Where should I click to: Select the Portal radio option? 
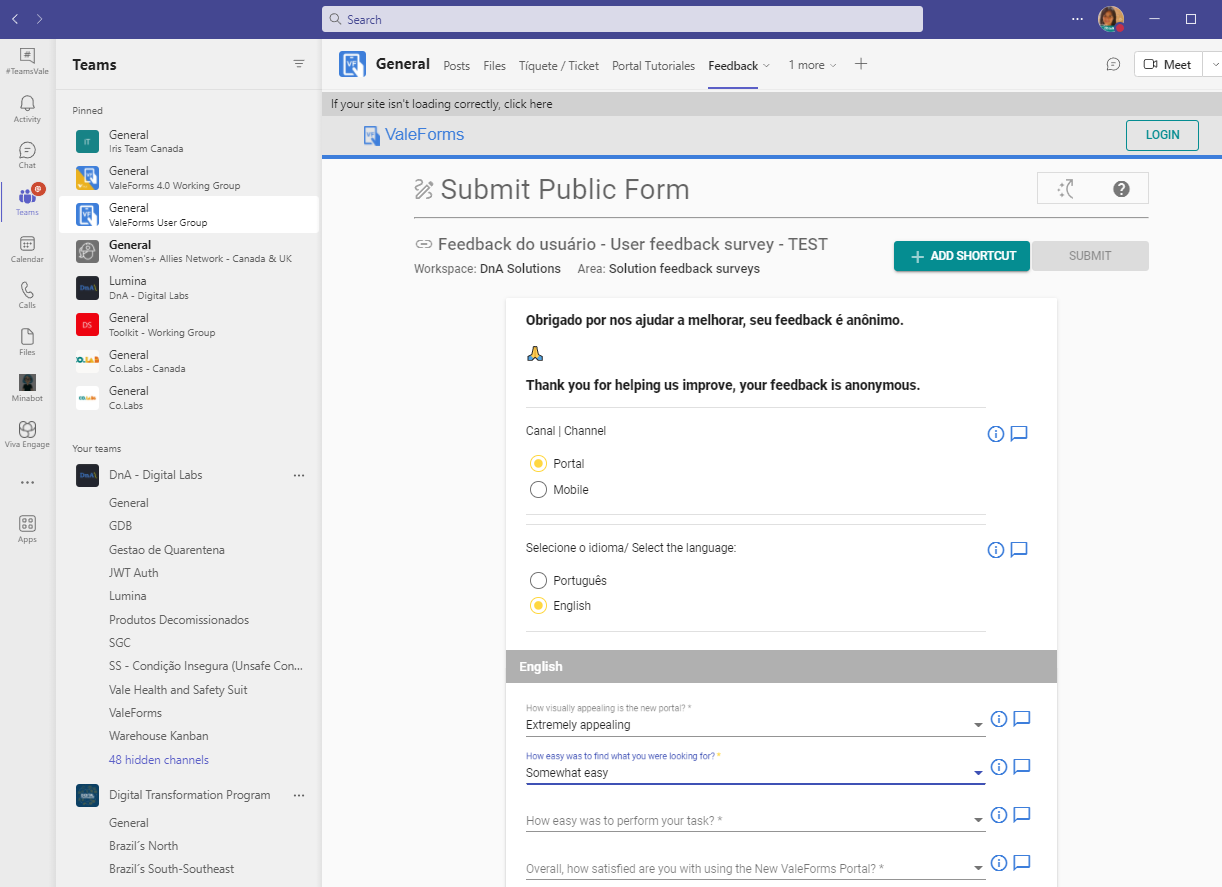tap(538, 463)
